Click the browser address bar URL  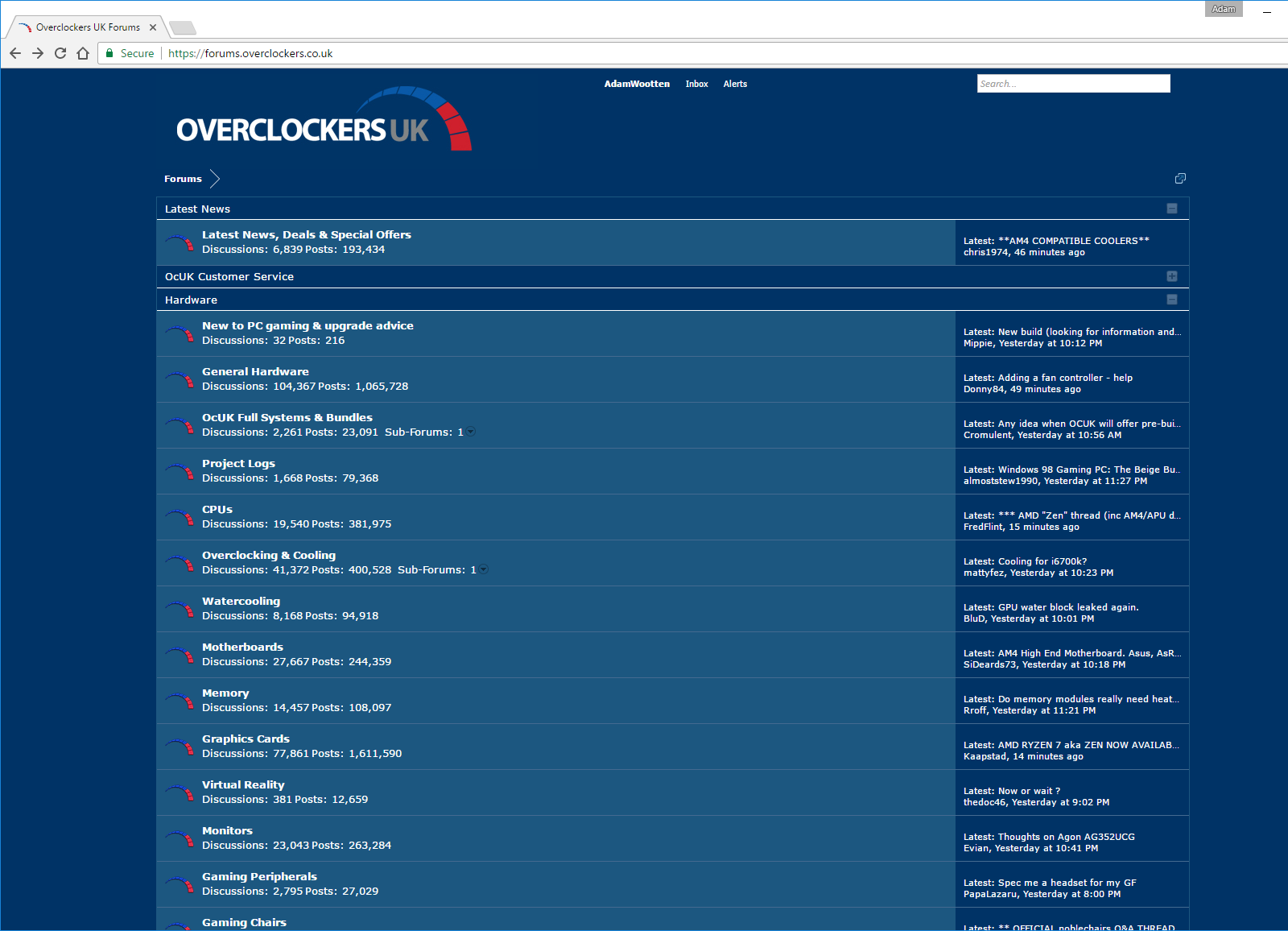[250, 53]
